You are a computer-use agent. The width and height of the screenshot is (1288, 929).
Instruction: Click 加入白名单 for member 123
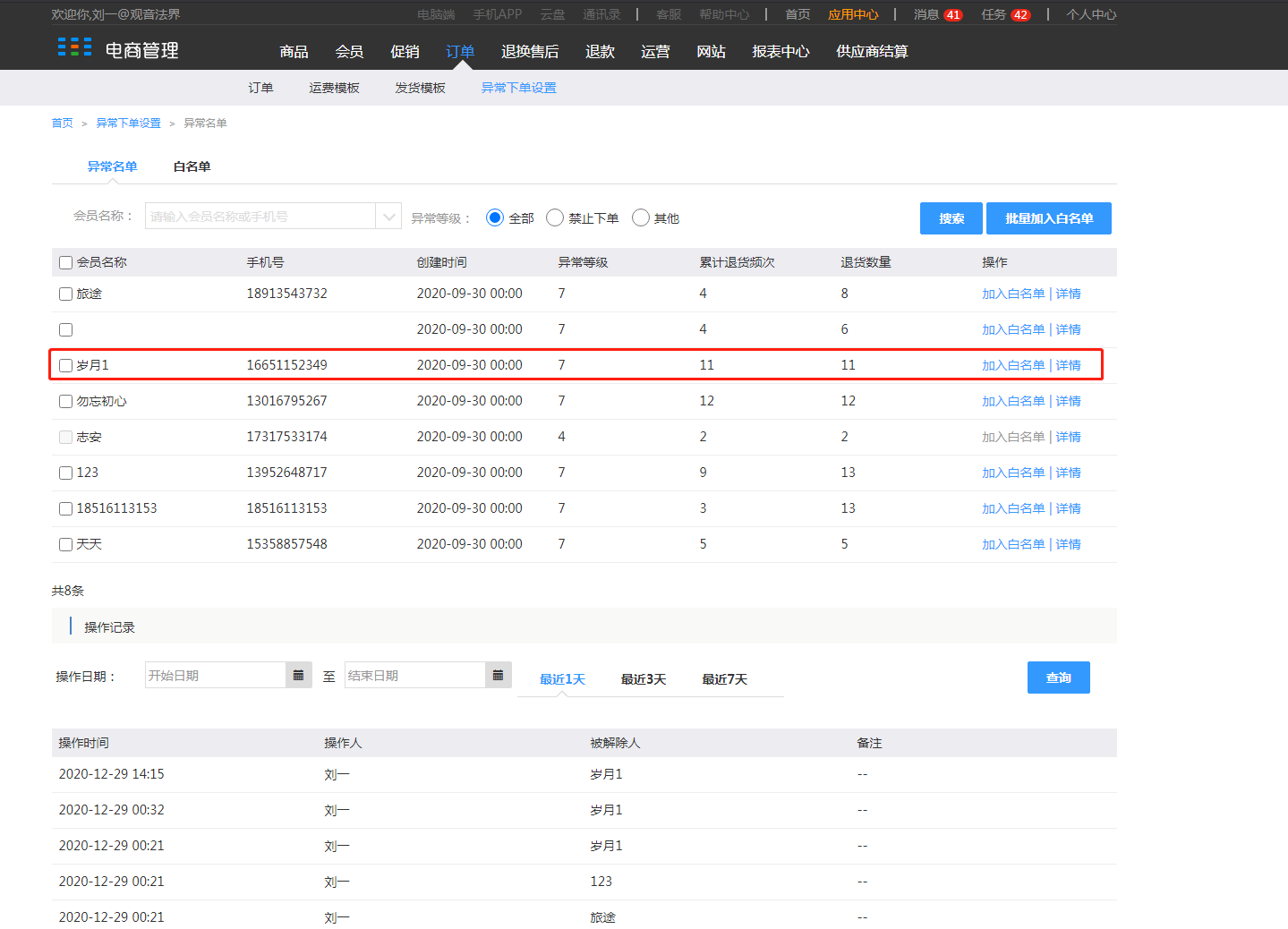pyautogui.click(x=1013, y=473)
